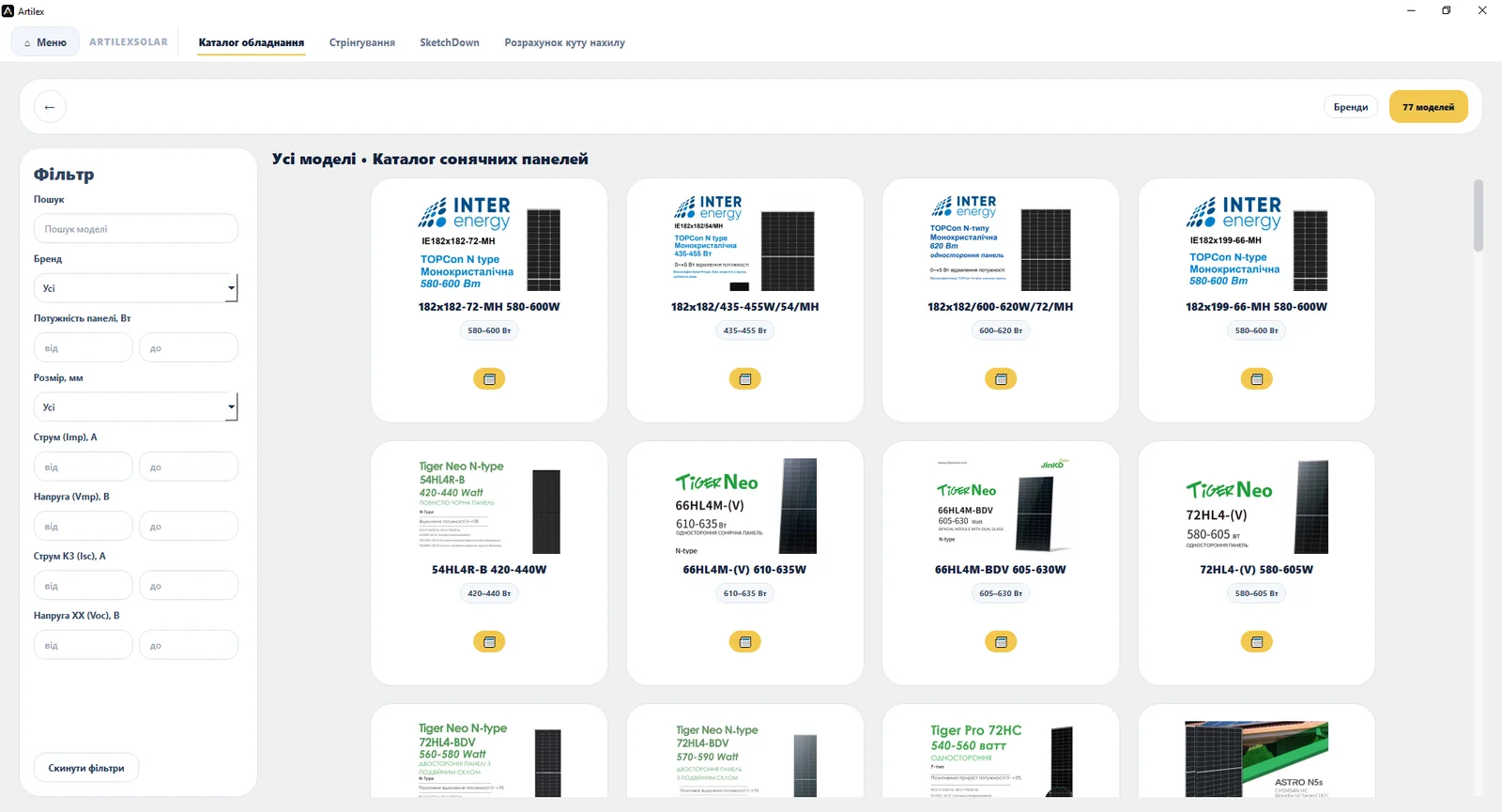Viewport: 1502px width, 812px height.
Task: Click the heading Усі моделі • Каталог сонячних панелей
Action: tap(430, 160)
